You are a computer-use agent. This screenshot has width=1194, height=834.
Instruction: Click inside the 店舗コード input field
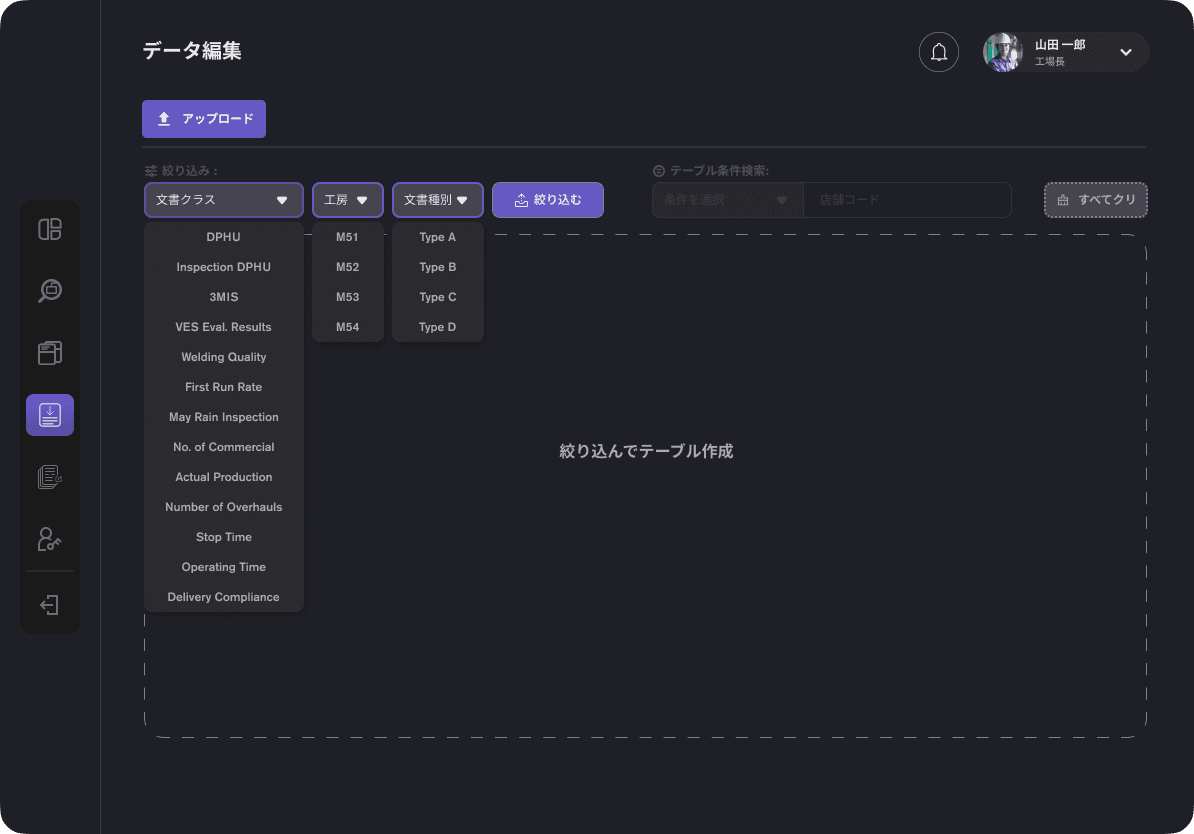point(907,200)
